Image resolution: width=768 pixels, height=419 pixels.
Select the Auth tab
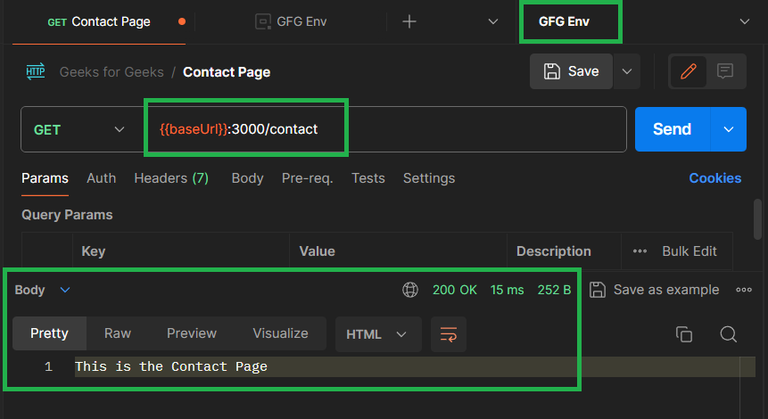click(101, 178)
